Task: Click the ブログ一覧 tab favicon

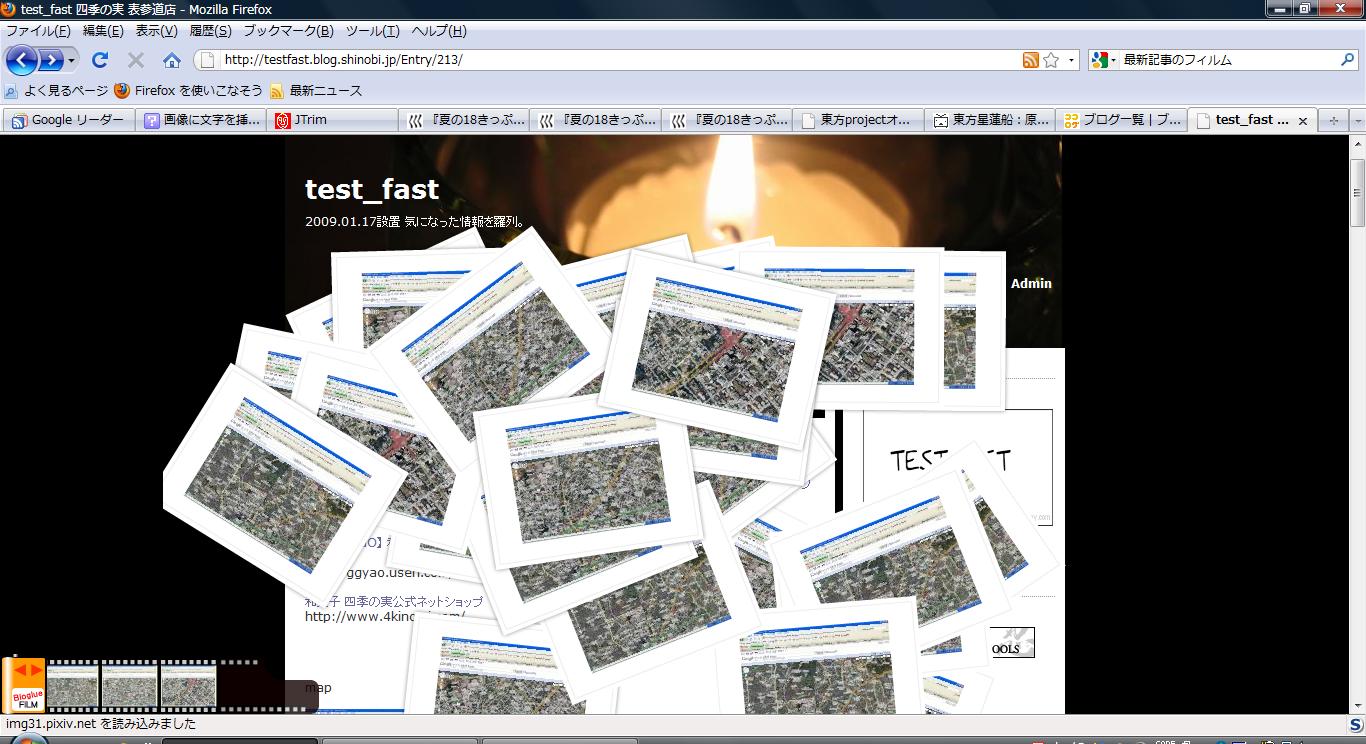Action: (x=1071, y=120)
